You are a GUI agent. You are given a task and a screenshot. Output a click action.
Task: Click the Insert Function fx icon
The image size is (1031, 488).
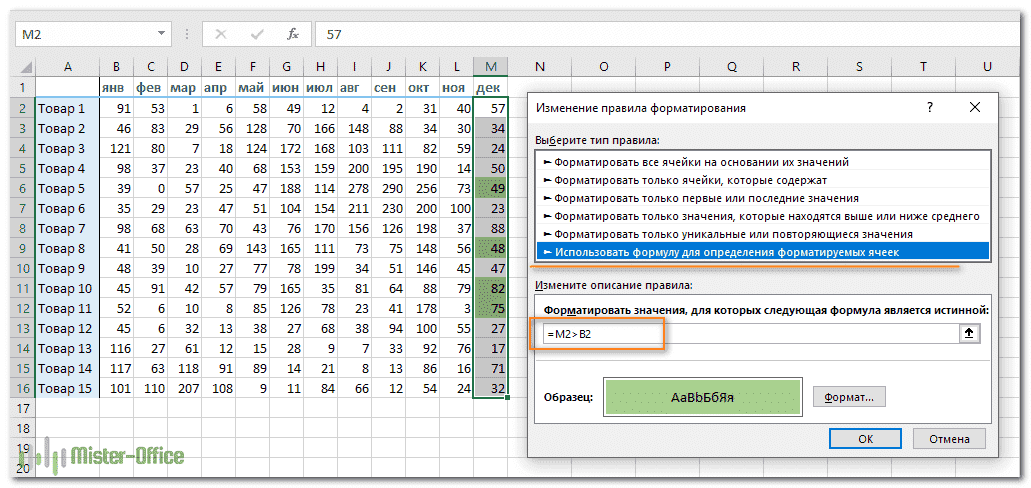pos(293,34)
